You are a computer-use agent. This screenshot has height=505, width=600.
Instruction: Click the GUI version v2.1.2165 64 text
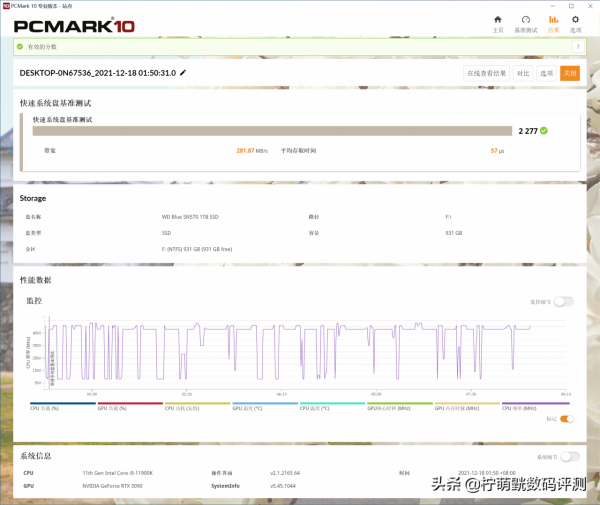285,473
